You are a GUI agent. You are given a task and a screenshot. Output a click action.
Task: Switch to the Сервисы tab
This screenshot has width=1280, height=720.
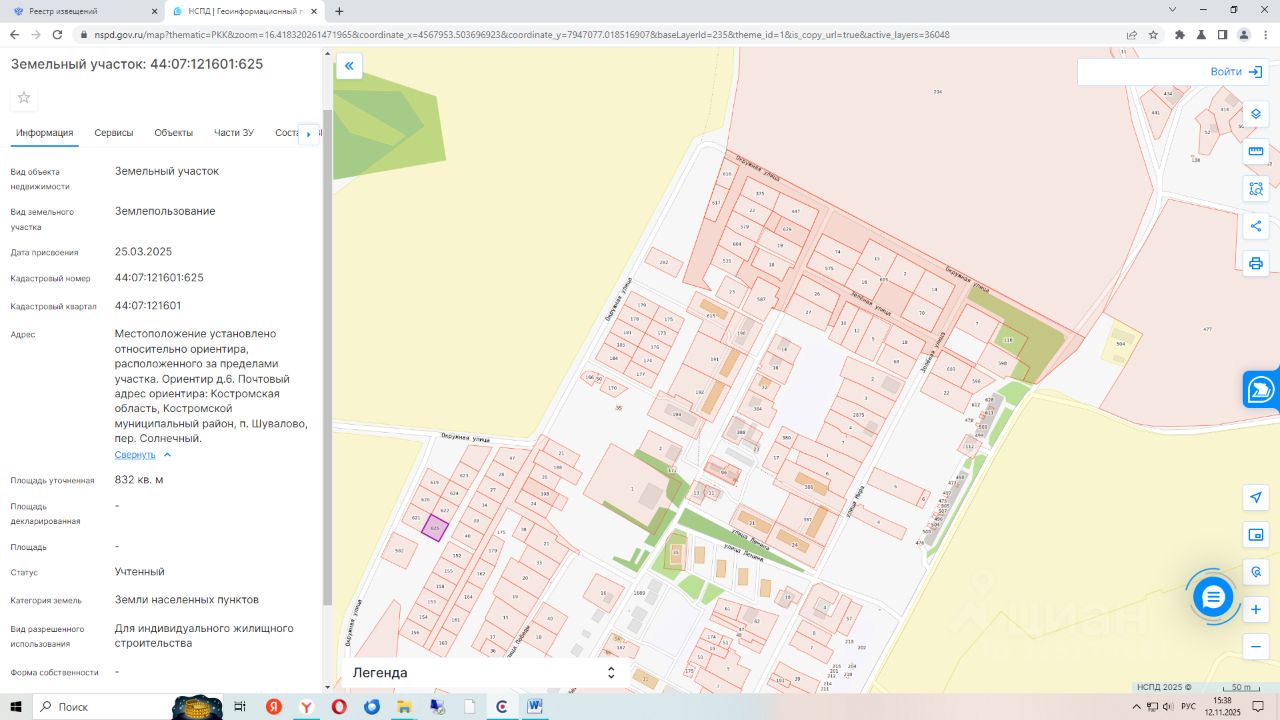114,133
